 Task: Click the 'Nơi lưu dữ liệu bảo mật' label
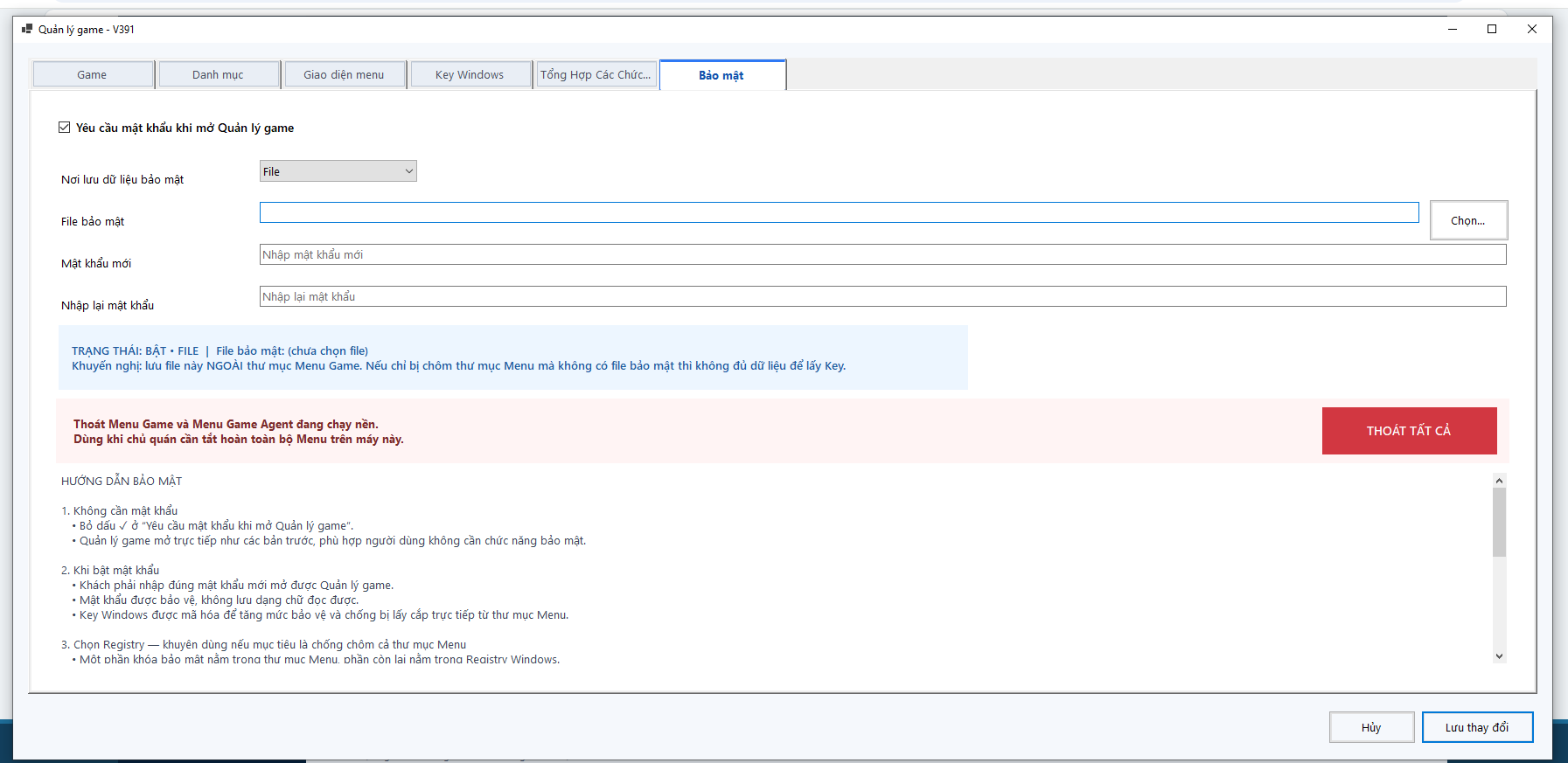click(x=122, y=179)
